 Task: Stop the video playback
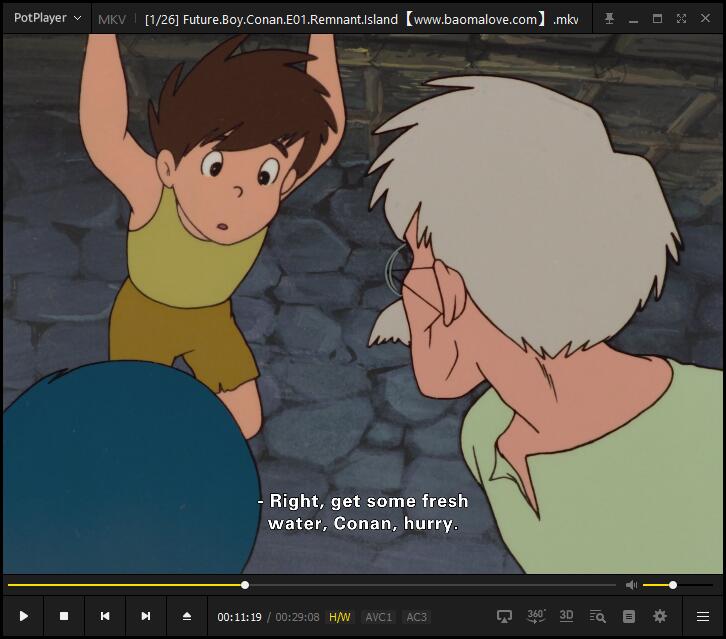64,616
